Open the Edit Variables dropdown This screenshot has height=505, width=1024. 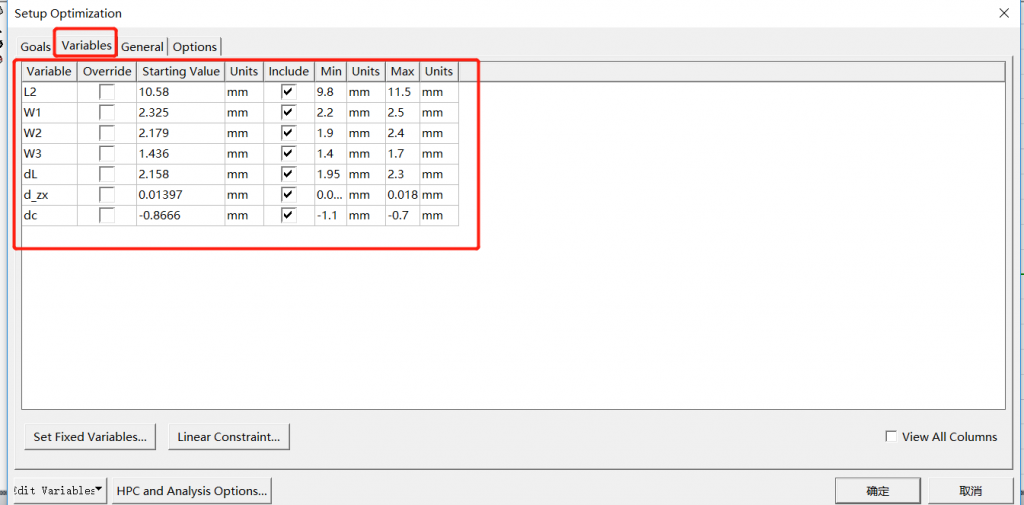[x=58, y=491]
